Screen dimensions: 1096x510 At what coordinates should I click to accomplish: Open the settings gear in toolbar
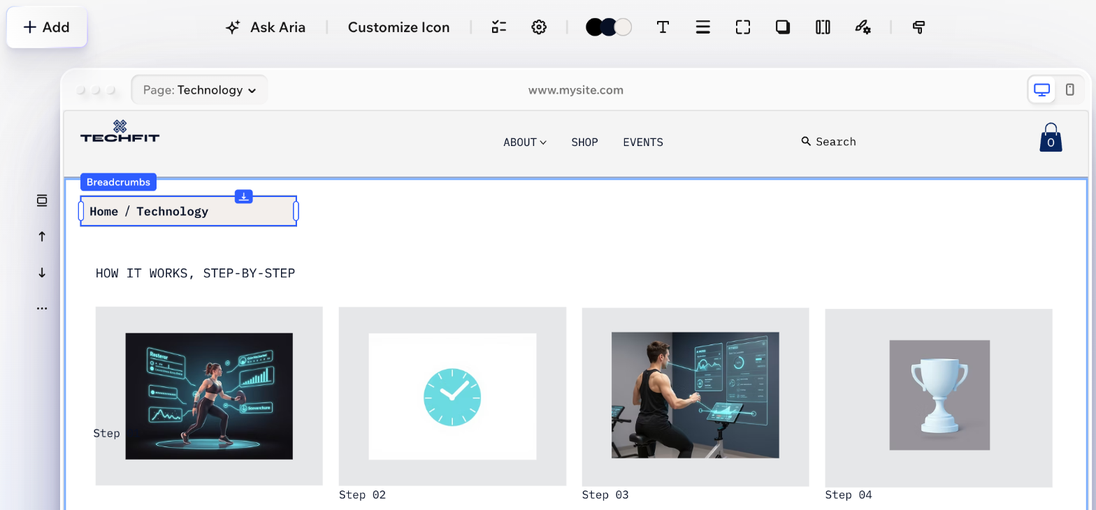pos(538,27)
